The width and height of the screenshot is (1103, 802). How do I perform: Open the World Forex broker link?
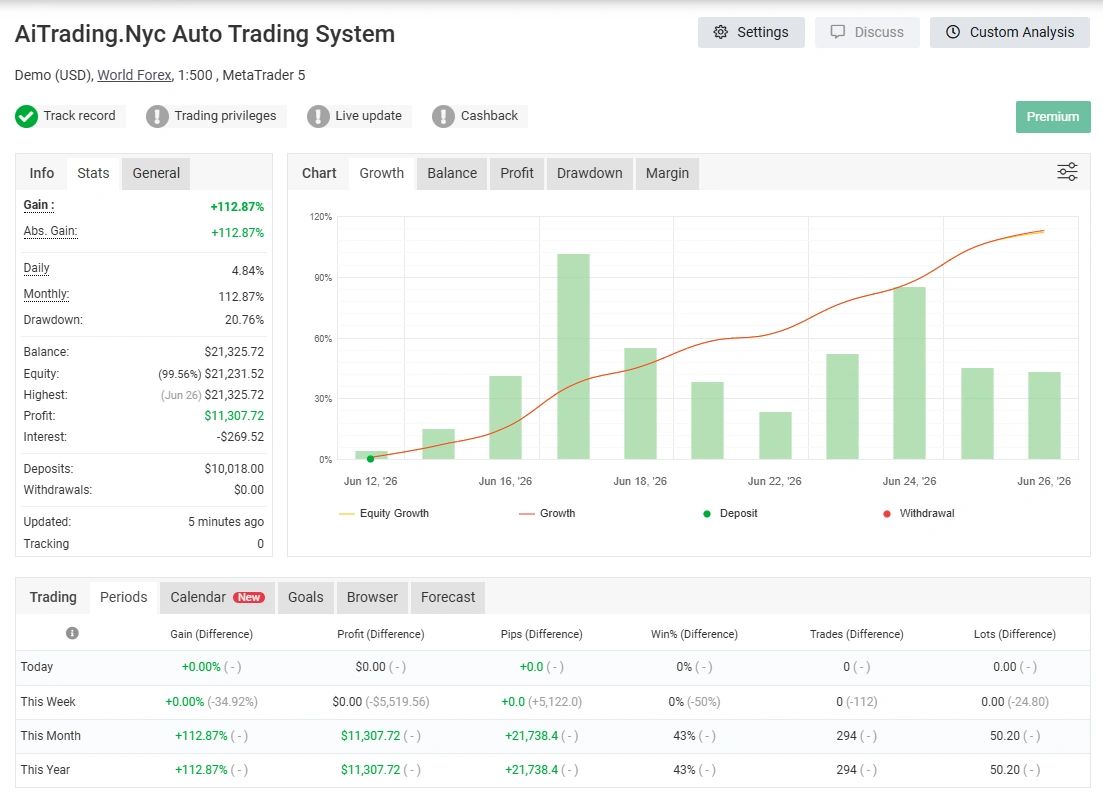[134, 75]
